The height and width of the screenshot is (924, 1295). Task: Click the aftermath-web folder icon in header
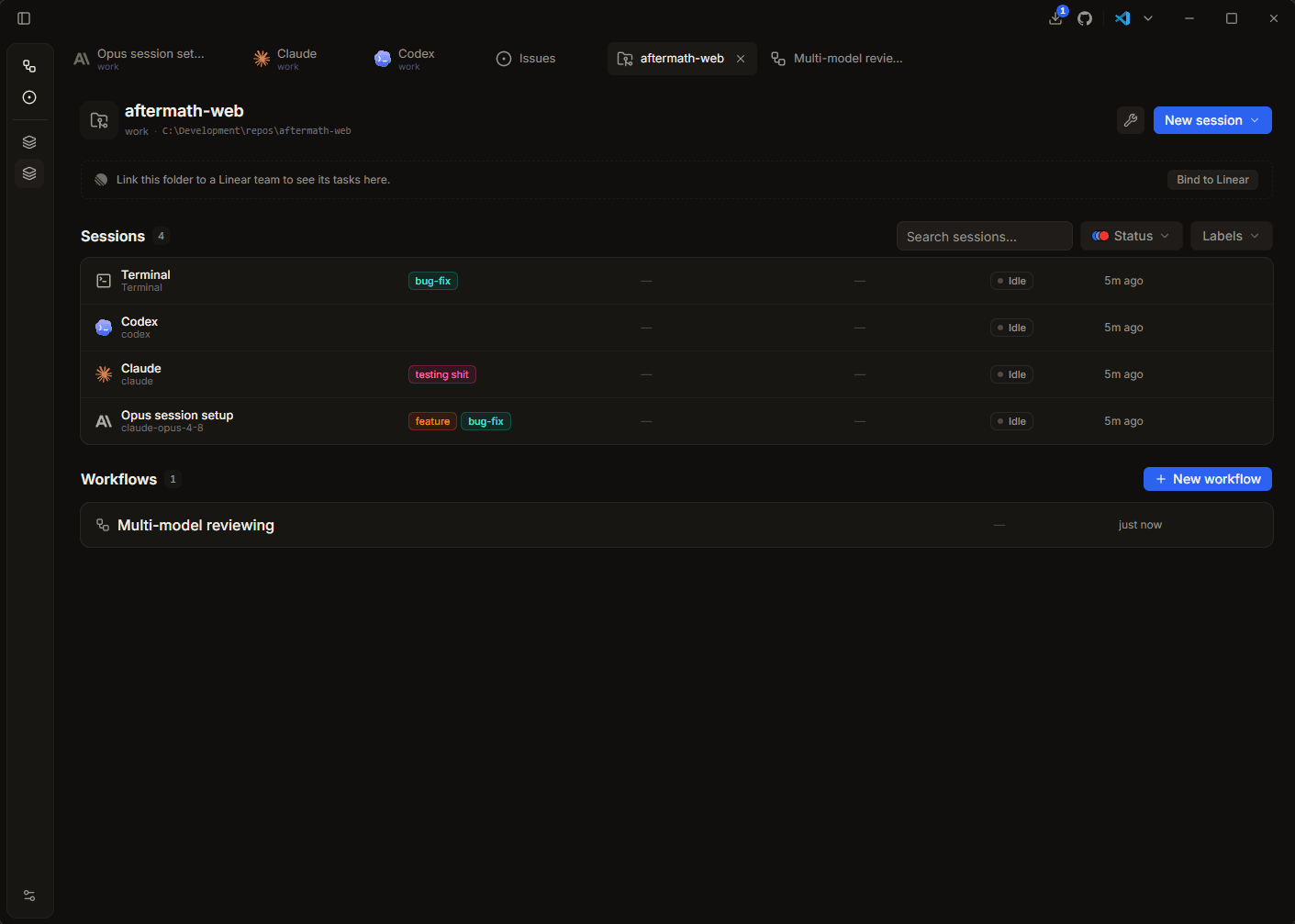[99, 120]
